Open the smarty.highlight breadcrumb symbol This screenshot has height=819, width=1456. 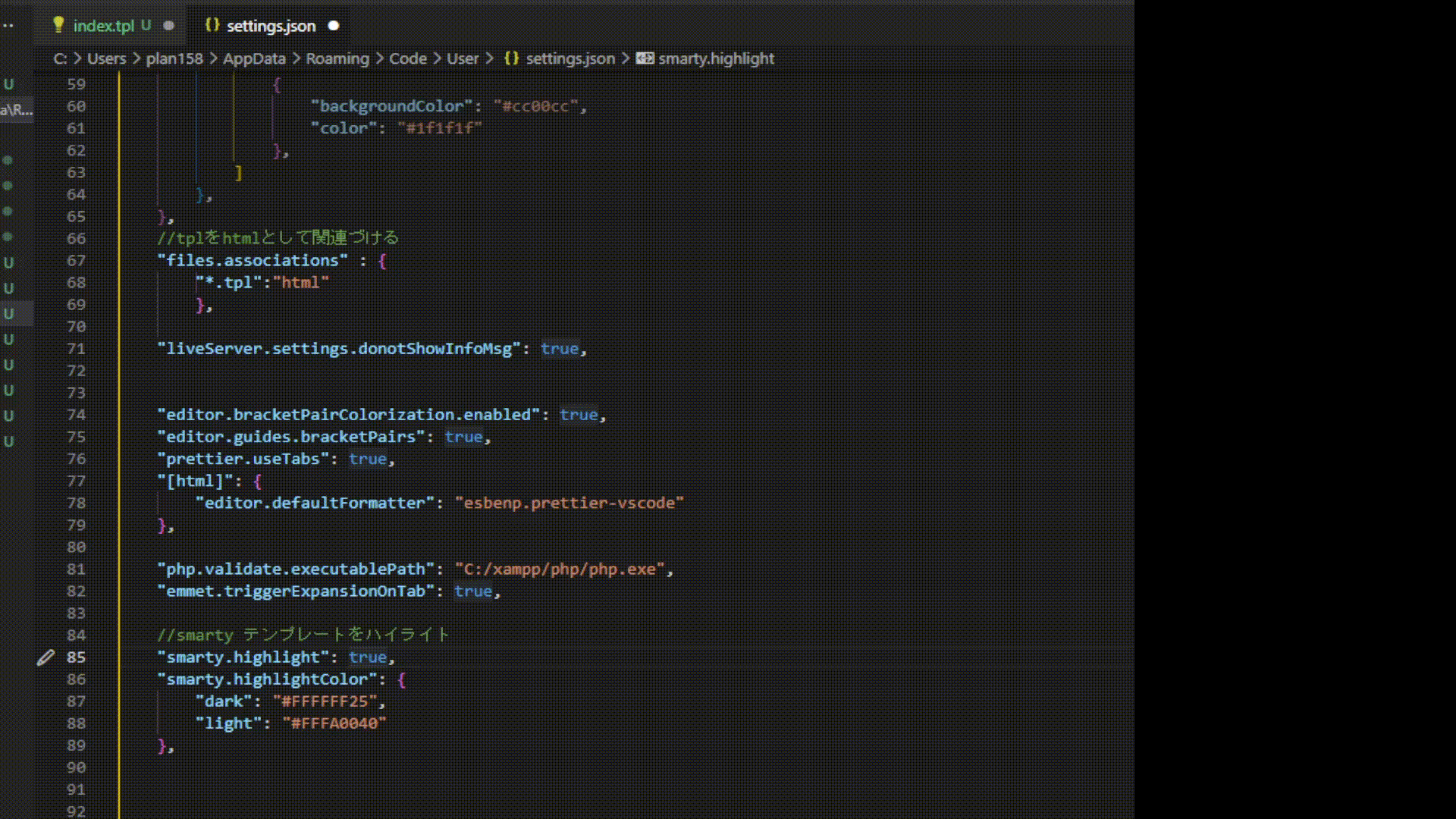tap(706, 58)
